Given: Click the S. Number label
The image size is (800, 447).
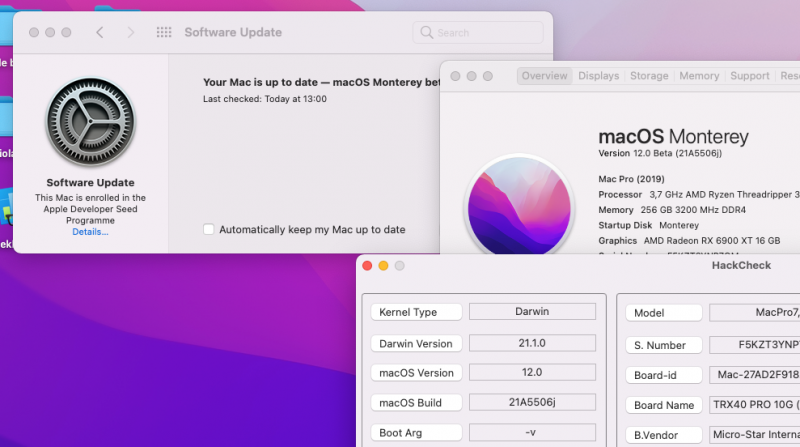Looking at the screenshot, I should point(664,345).
